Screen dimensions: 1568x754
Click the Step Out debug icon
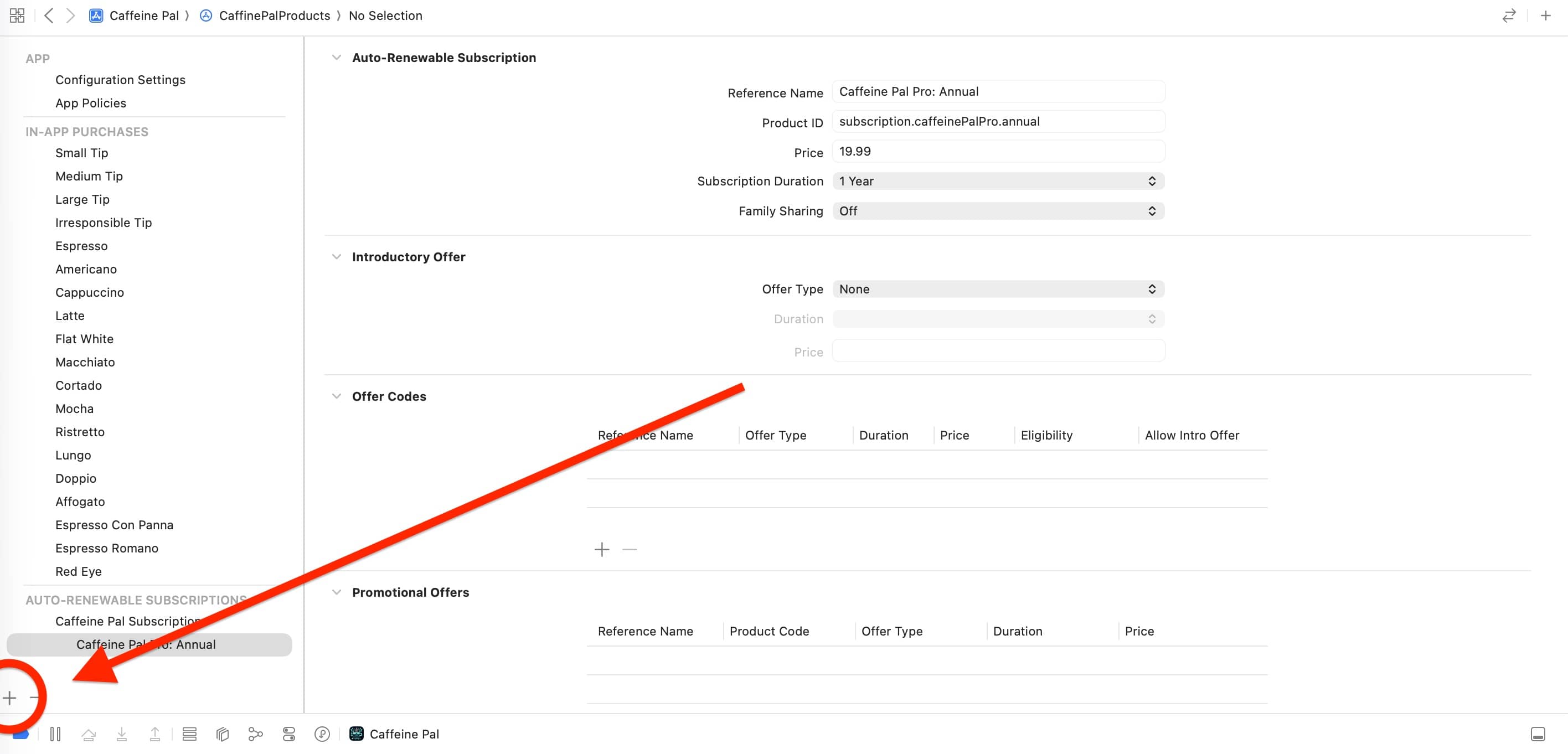155,734
